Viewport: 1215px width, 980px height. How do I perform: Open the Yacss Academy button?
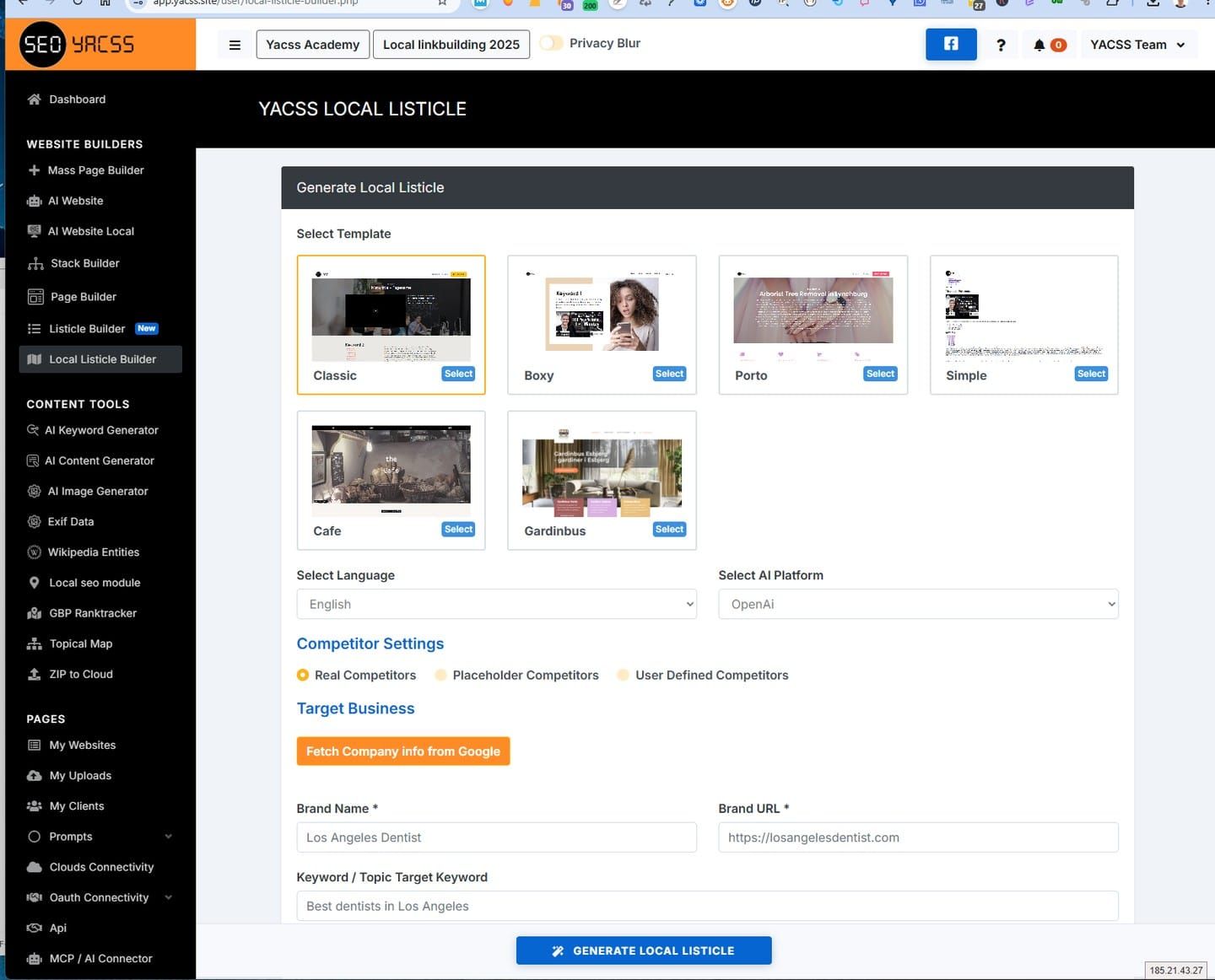coord(312,45)
